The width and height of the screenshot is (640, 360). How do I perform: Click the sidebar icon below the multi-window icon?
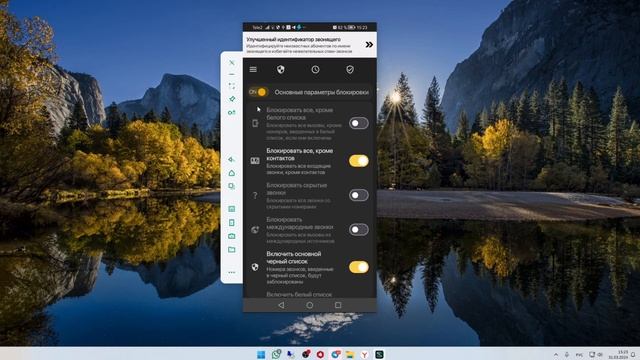pos(231,209)
